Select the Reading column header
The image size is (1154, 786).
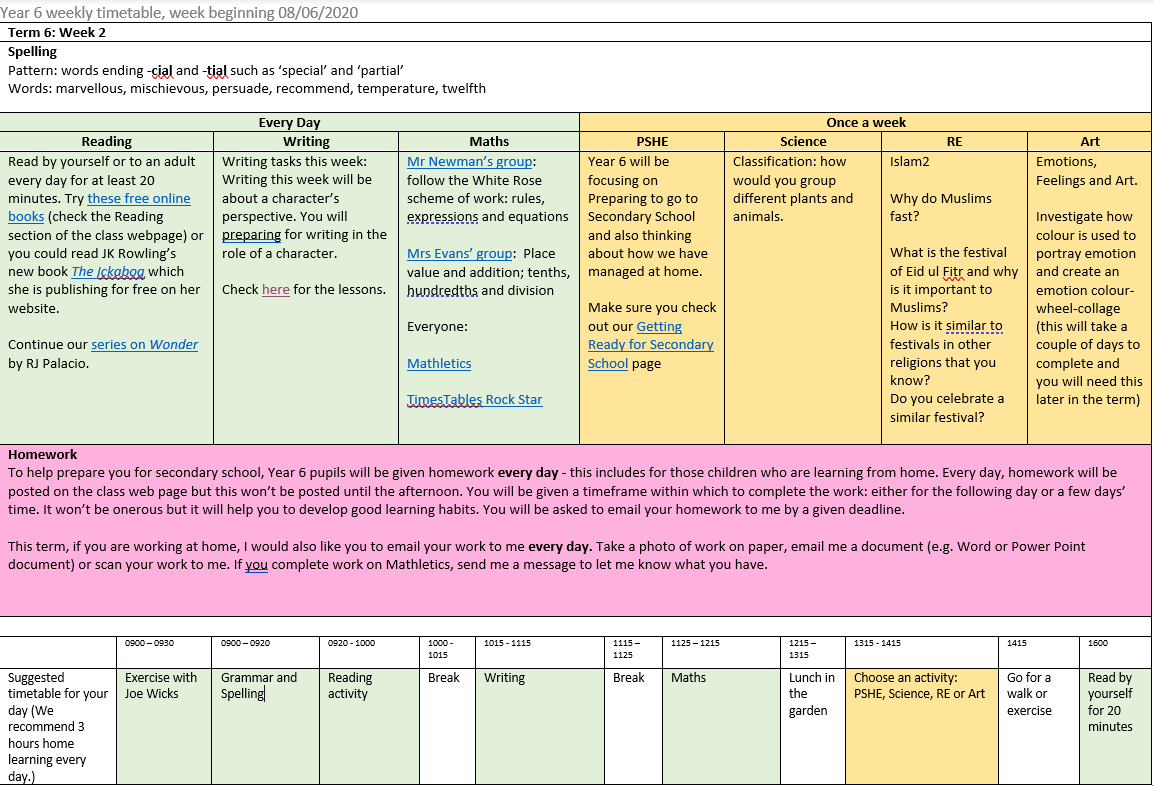tap(107, 142)
